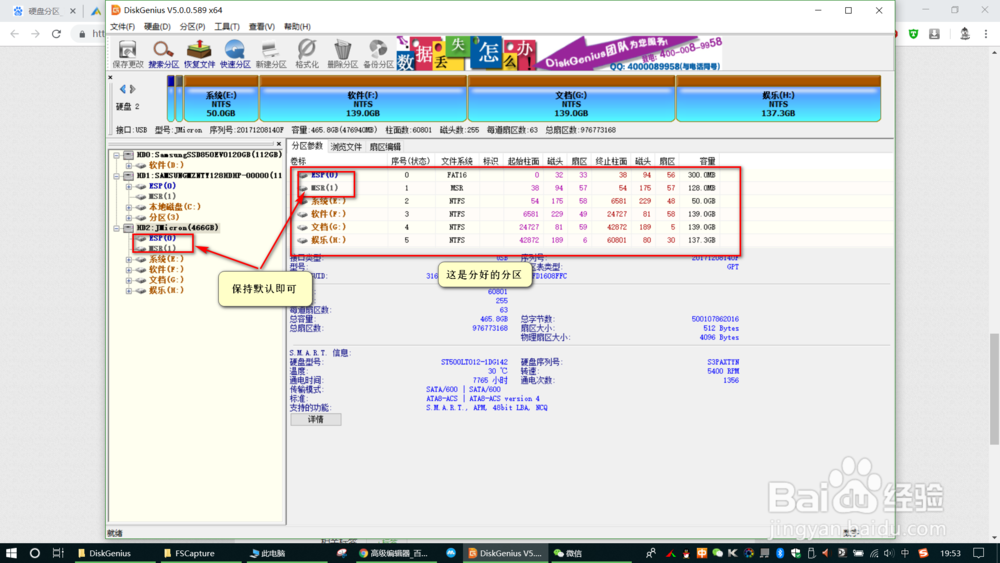Select the 分区参数 tab

pos(307,146)
